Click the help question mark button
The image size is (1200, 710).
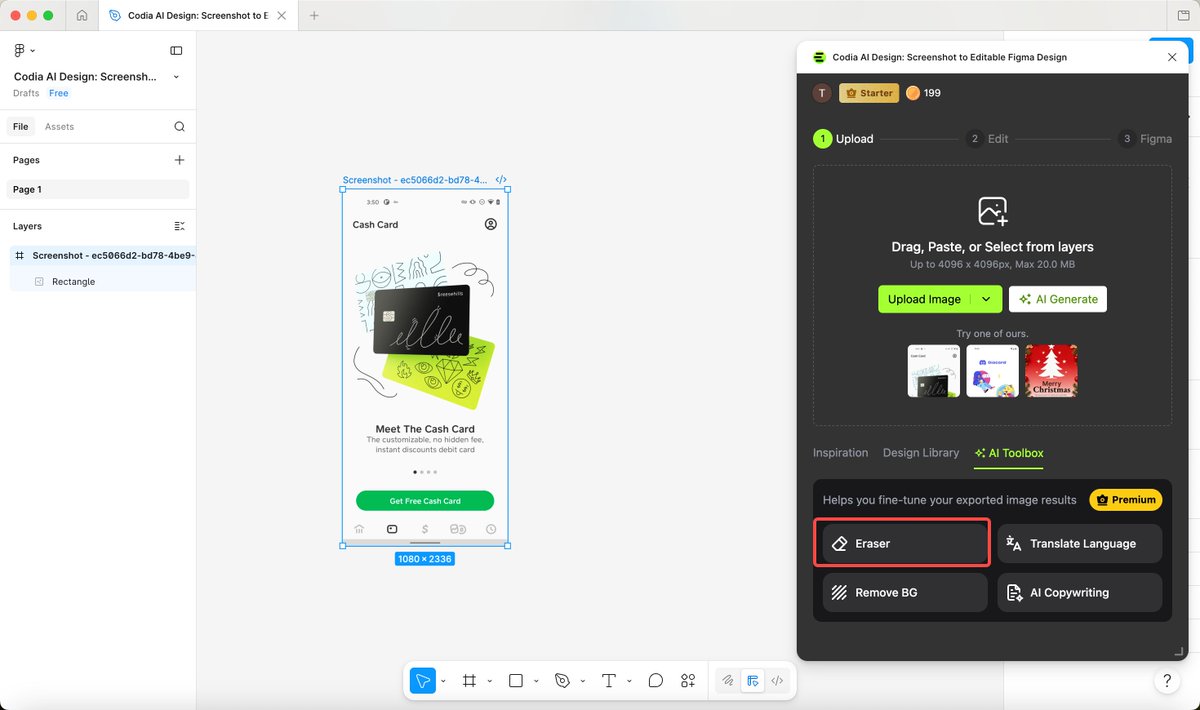coord(1166,681)
